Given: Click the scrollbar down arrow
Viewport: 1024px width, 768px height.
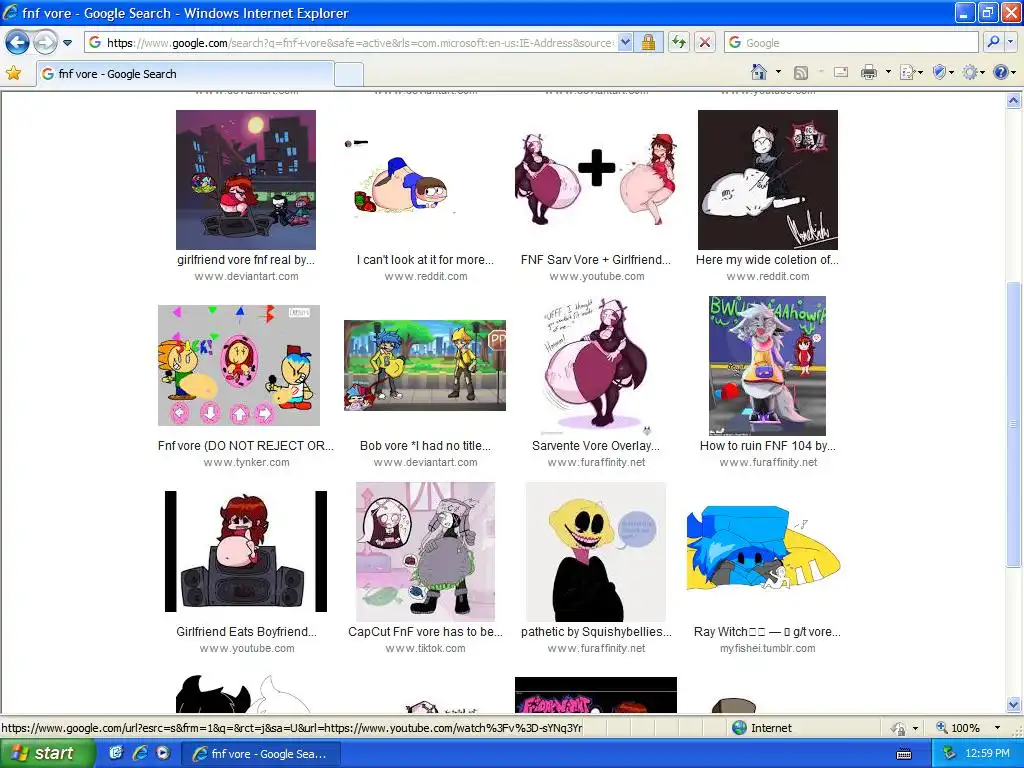Looking at the screenshot, I should tap(1014, 704).
